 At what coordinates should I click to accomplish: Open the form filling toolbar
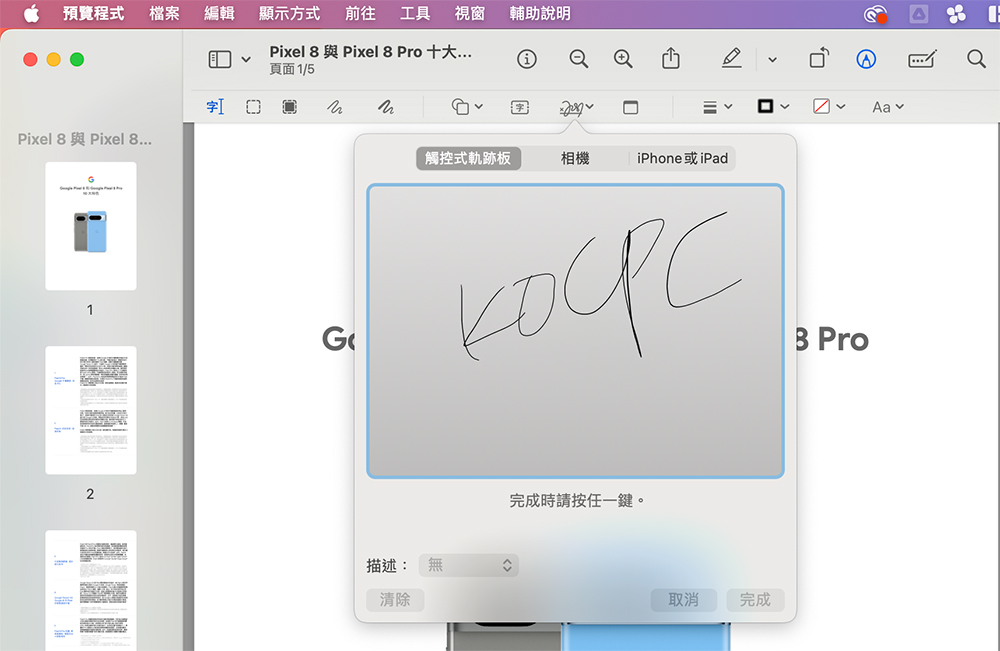tap(922, 59)
